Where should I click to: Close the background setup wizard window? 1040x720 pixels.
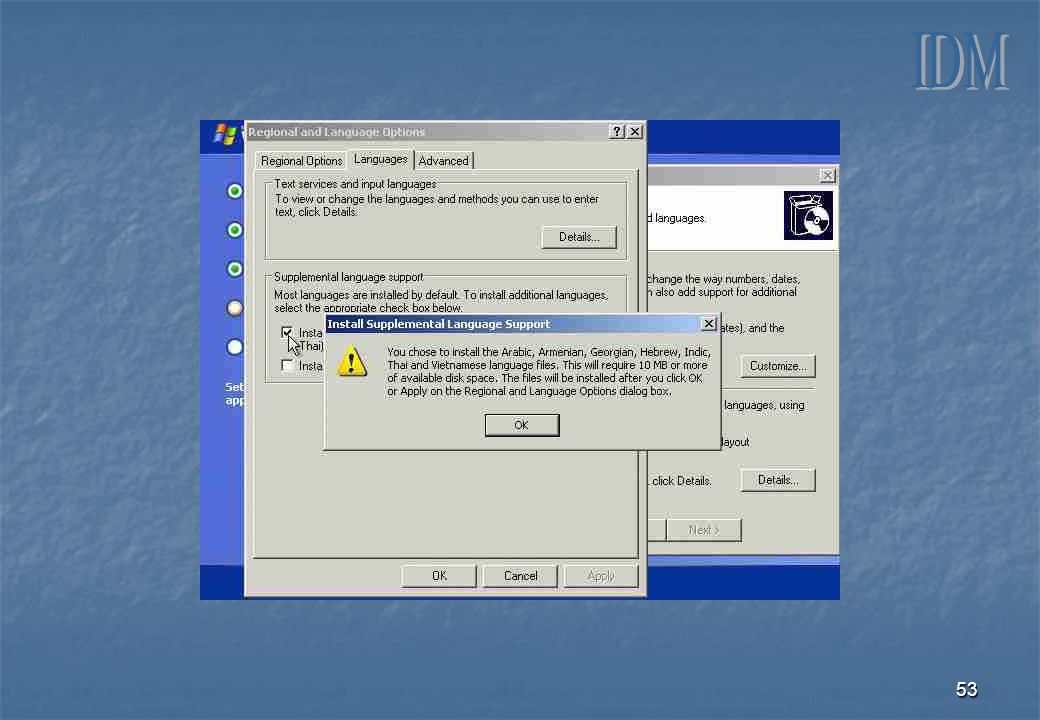(827, 175)
